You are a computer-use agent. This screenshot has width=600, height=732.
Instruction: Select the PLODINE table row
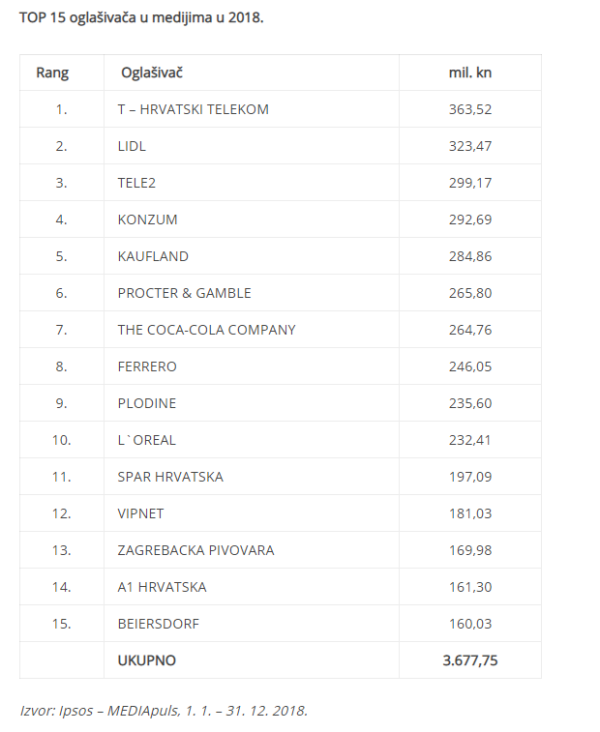click(146, 403)
